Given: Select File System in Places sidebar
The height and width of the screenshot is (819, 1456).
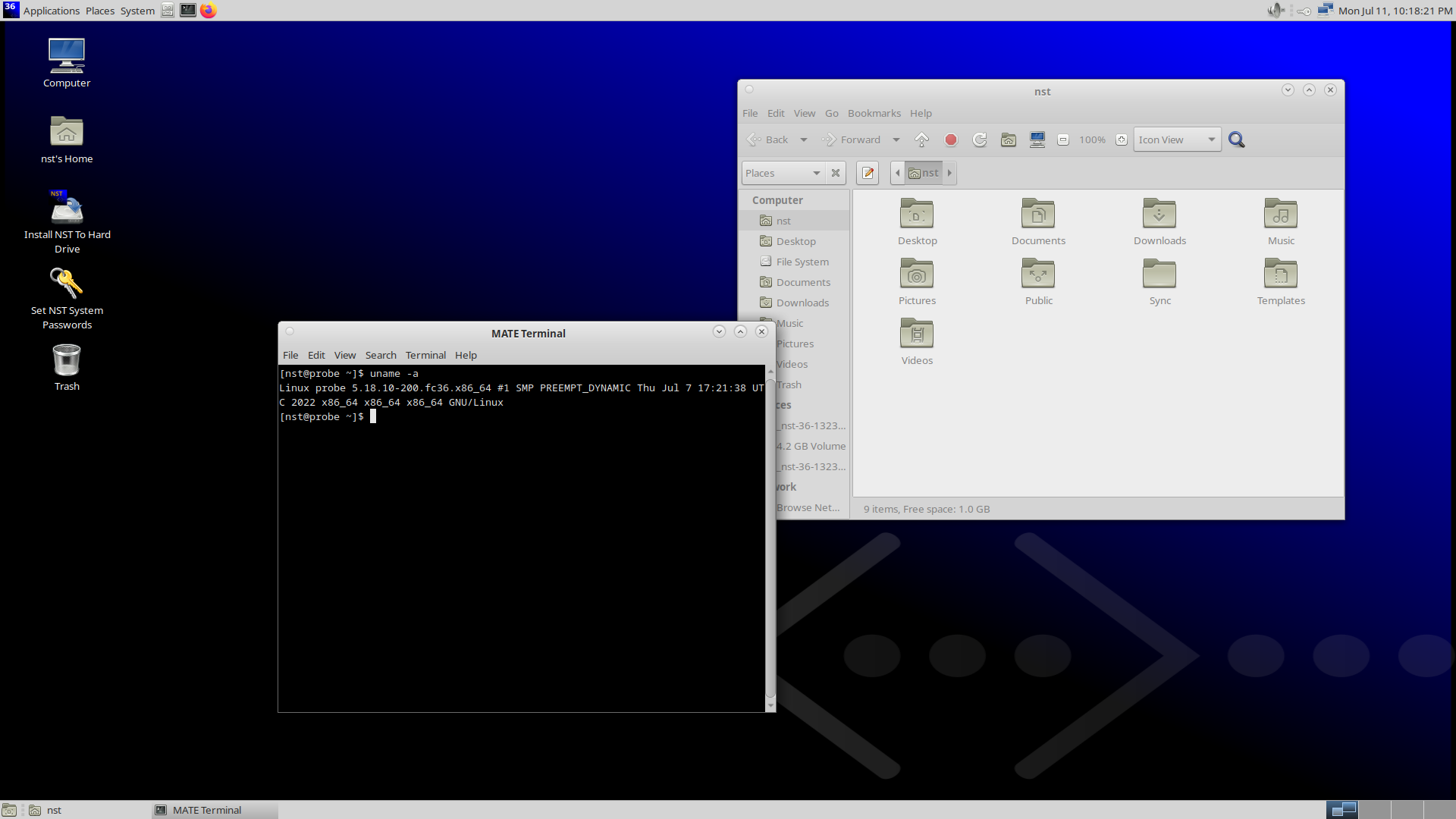Looking at the screenshot, I should [x=795, y=262].
